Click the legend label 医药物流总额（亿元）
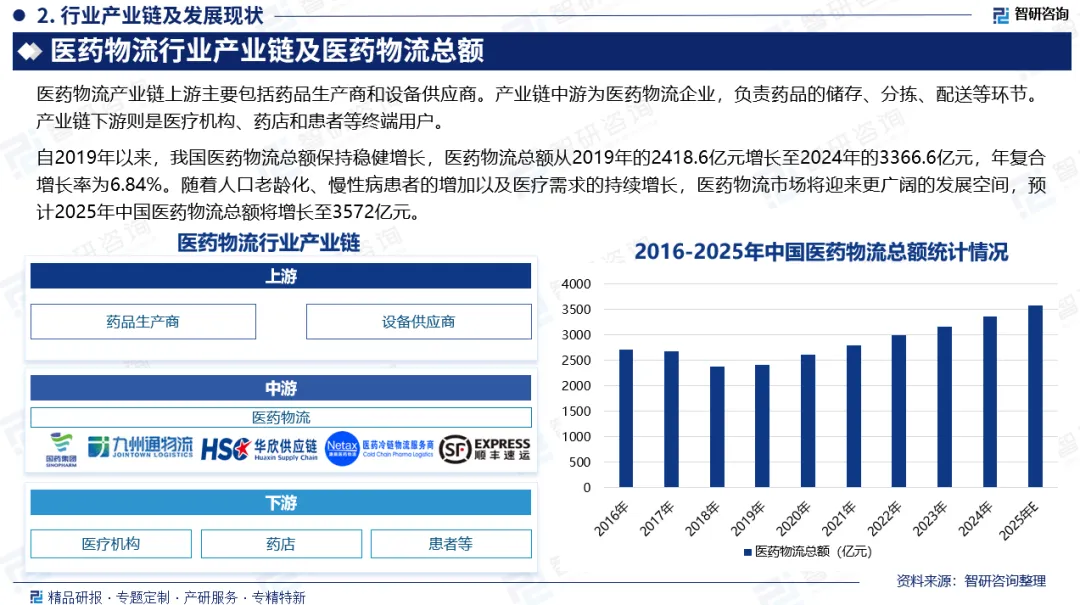 coord(813,552)
